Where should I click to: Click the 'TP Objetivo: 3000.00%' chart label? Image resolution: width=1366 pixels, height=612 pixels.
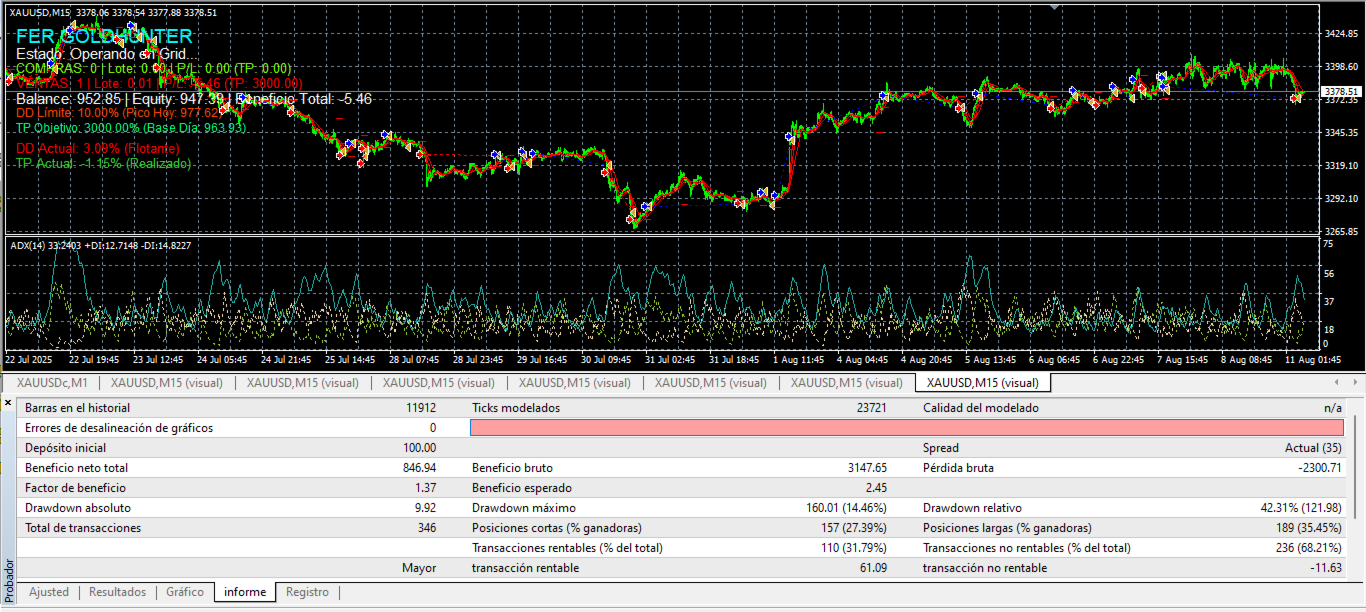click(131, 128)
